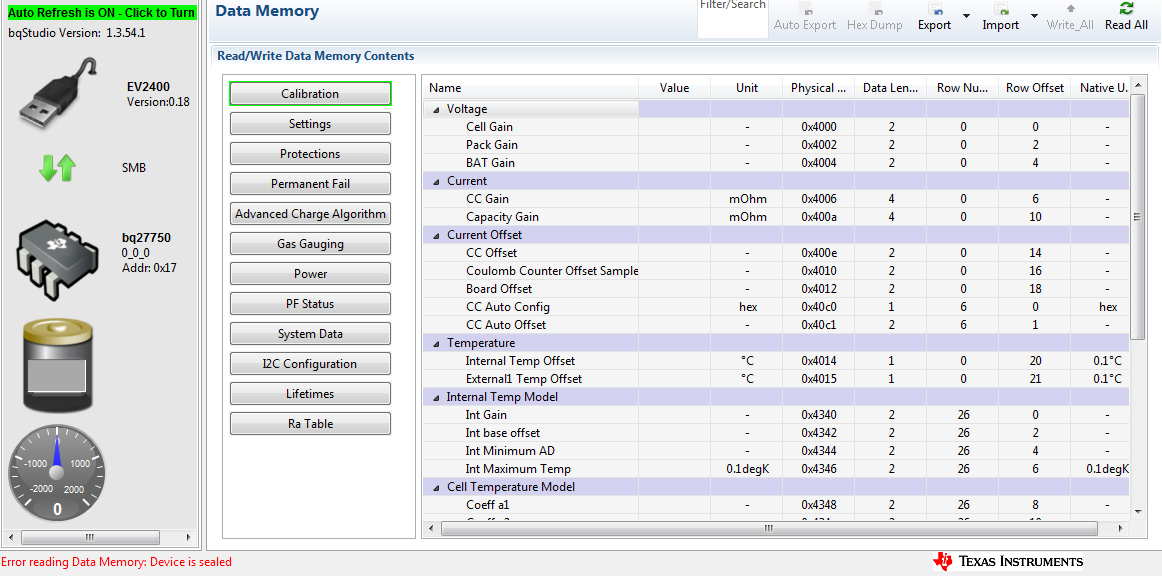The height and width of the screenshot is (576, 1162).
Task: Click the battery cell icon
Action: (58, 366)
